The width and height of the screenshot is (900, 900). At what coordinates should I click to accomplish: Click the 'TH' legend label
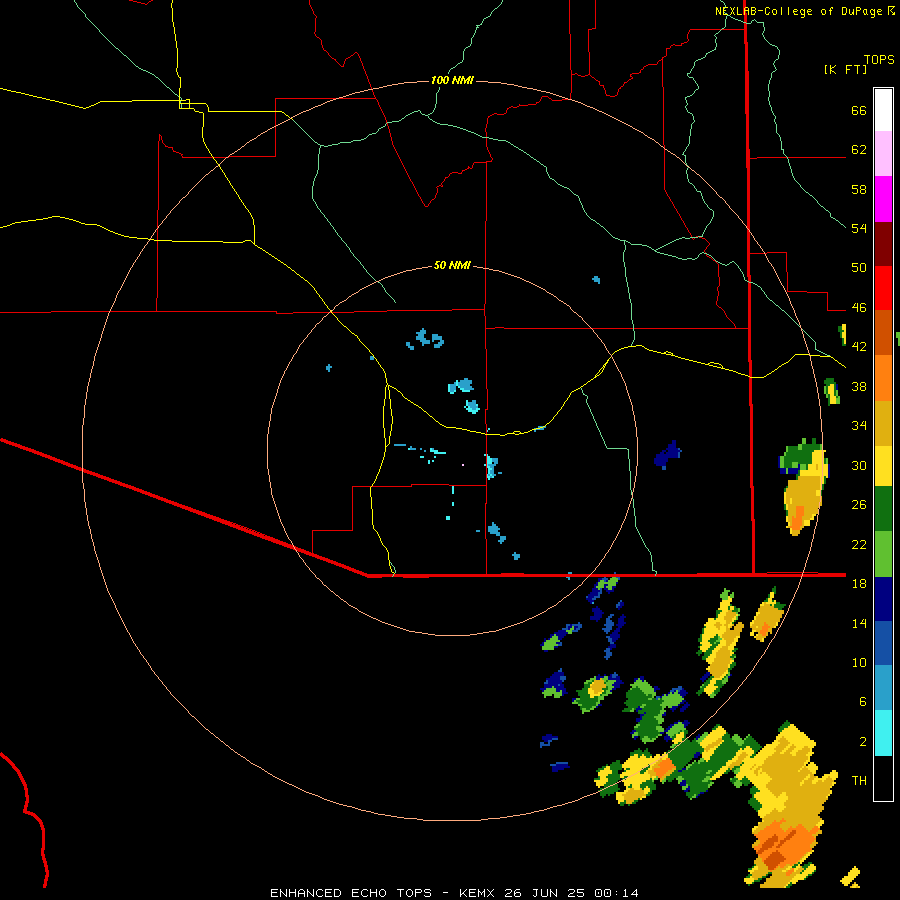pyautogui.click(x=859, y=781)
